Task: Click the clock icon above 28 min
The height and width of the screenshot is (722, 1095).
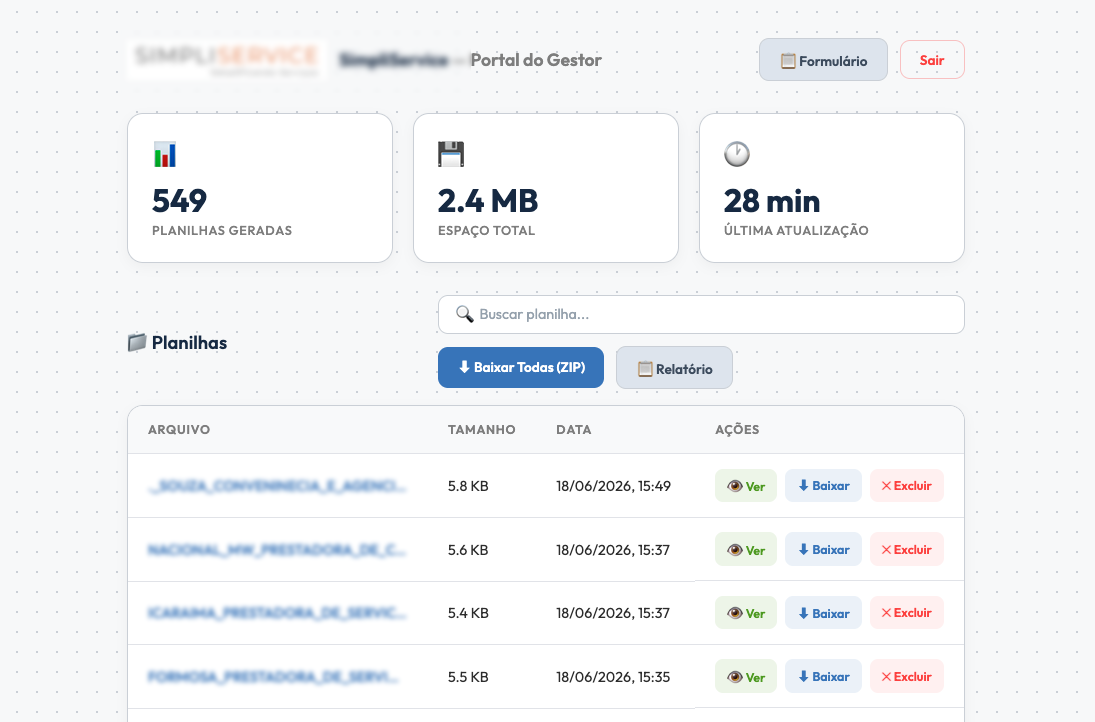Action: coord(737,154)
